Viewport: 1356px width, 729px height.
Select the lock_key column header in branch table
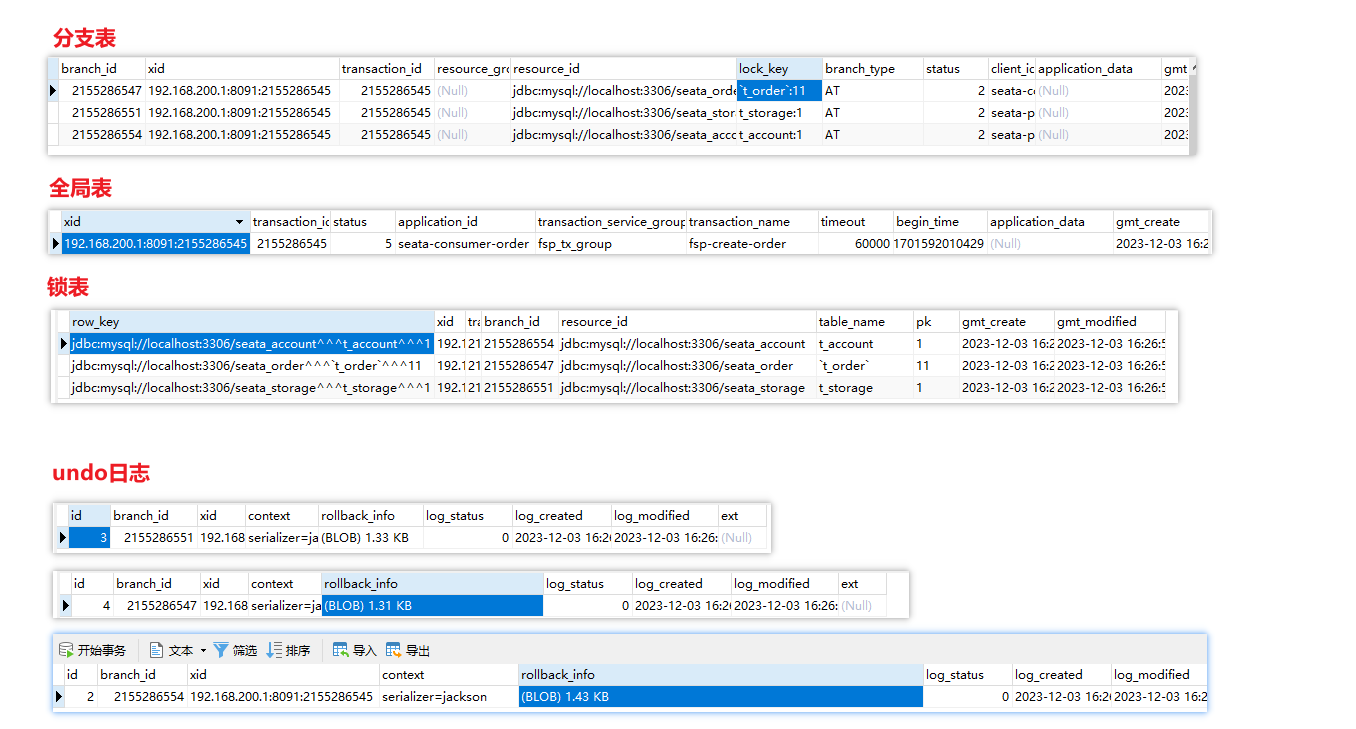(x=779, y=69)
